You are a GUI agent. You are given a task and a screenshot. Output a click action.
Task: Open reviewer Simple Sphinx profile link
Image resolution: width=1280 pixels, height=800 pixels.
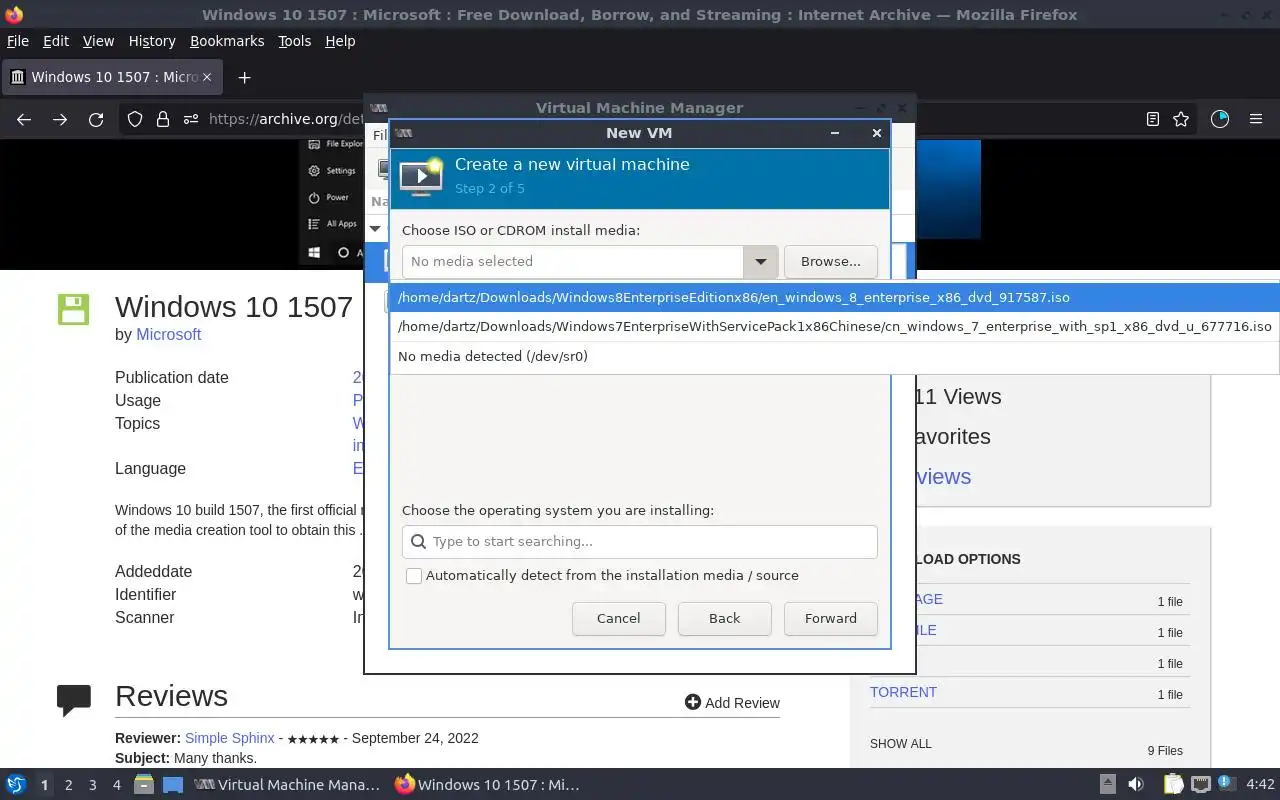(x=229, y=738)
